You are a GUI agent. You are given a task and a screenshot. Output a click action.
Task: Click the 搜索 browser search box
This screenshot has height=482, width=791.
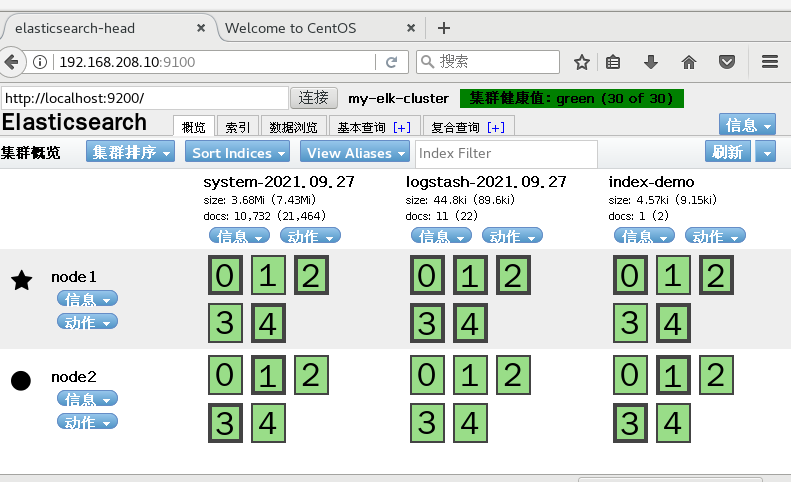488,62
